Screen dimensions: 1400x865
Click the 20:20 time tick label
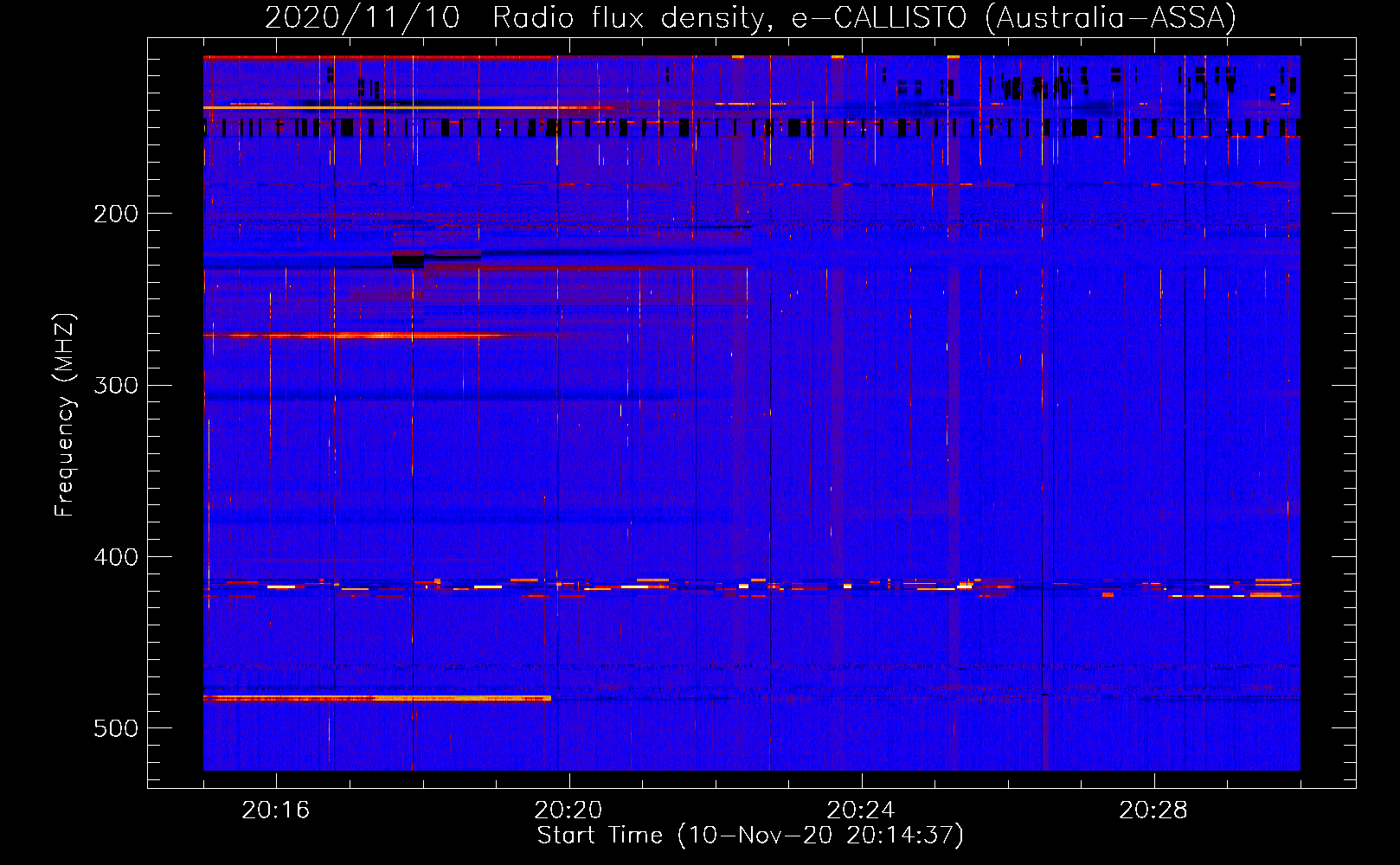[568, 811]
